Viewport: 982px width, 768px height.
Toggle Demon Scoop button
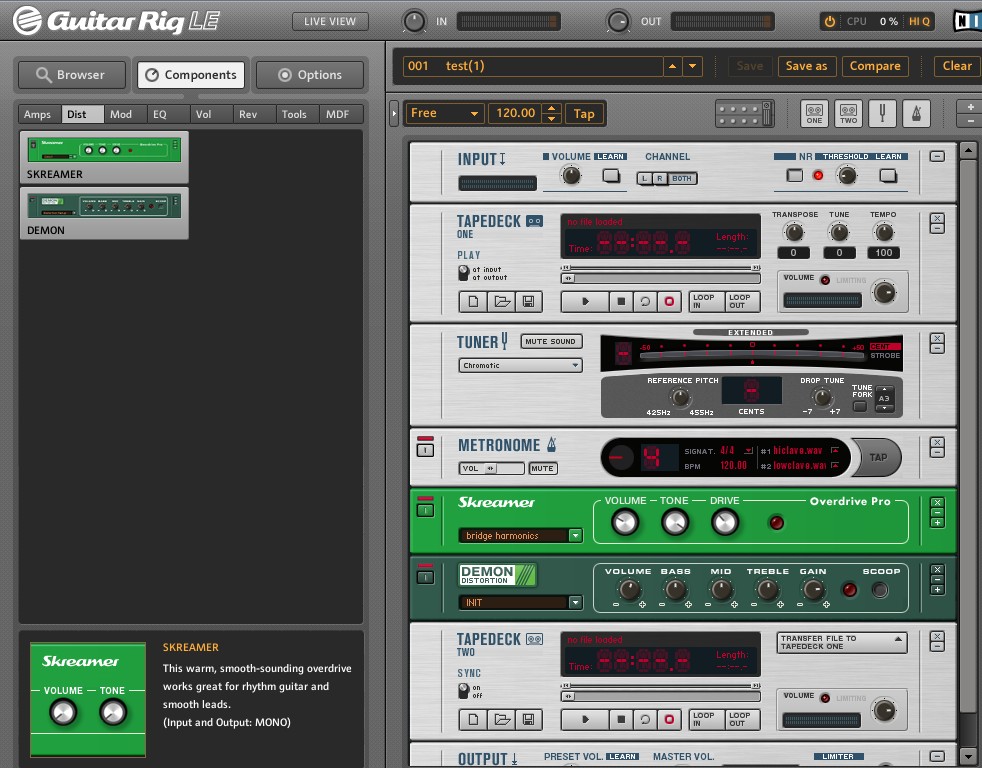880,589
